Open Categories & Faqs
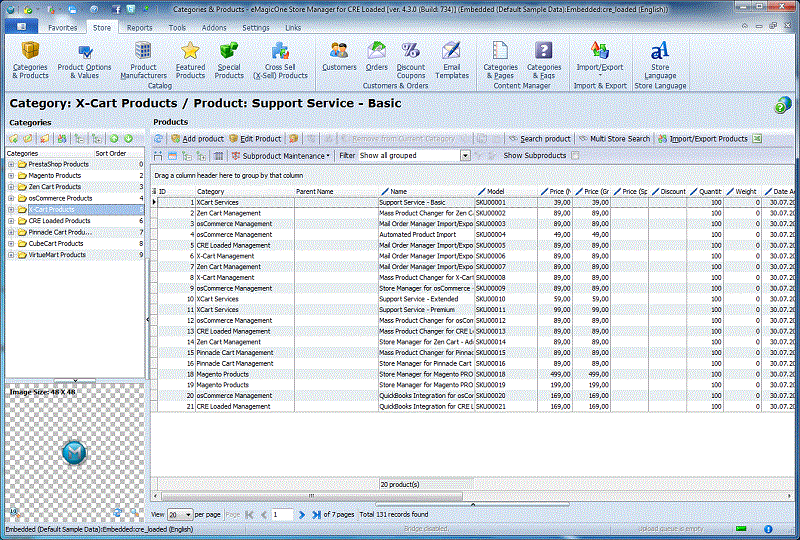This screenshot has width=800, height=540. [x=544, y=60]
